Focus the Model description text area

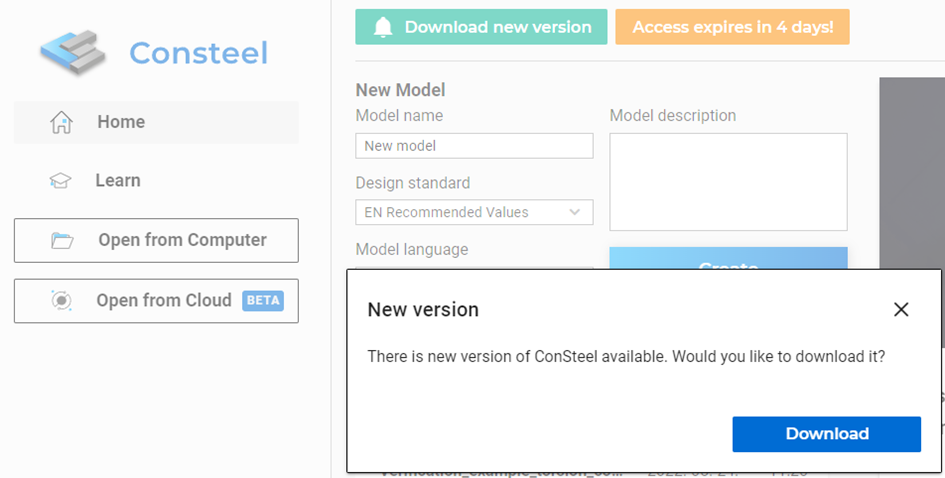point(728,182)
